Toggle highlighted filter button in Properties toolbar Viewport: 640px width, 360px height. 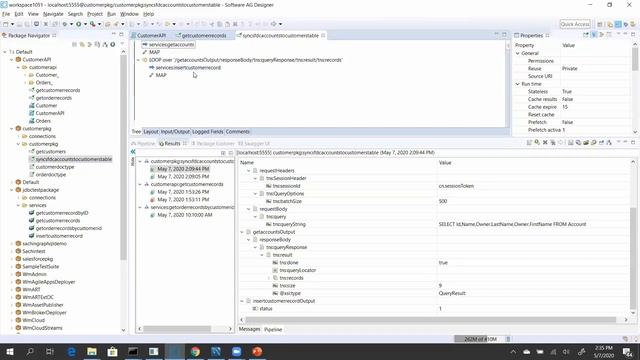[x=594, y=35]
